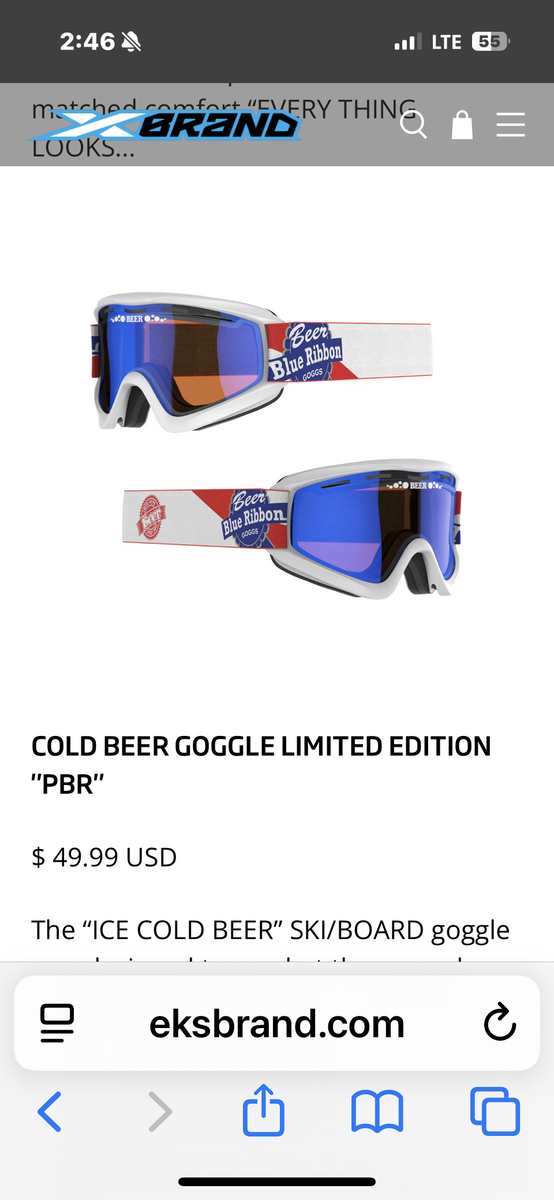The height and width of the screenshot is (1200, 554).
Task: Tap the lower goggle product image
Action: coord(290,528)
